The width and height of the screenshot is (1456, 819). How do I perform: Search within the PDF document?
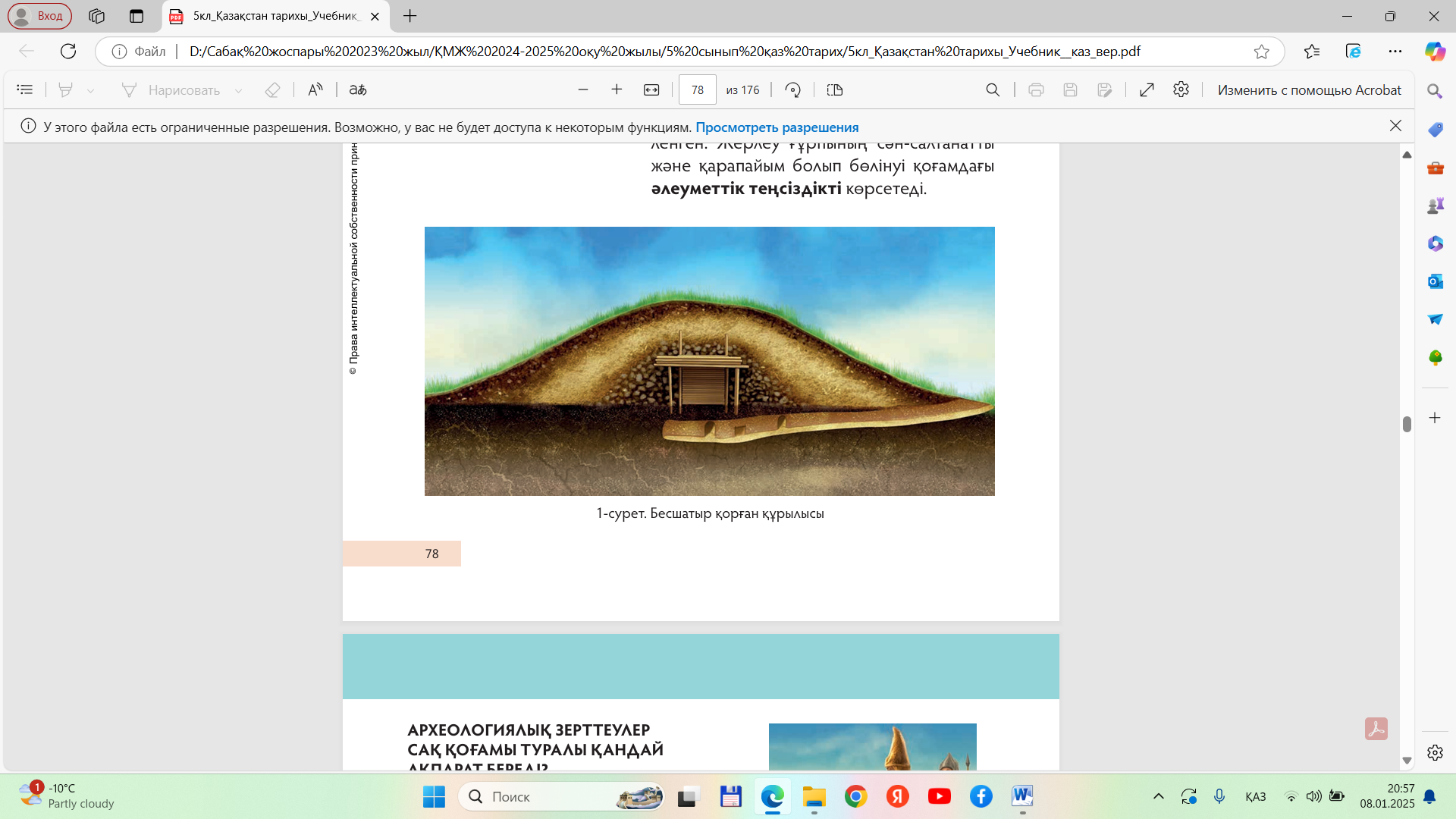[x=993, y=89]
